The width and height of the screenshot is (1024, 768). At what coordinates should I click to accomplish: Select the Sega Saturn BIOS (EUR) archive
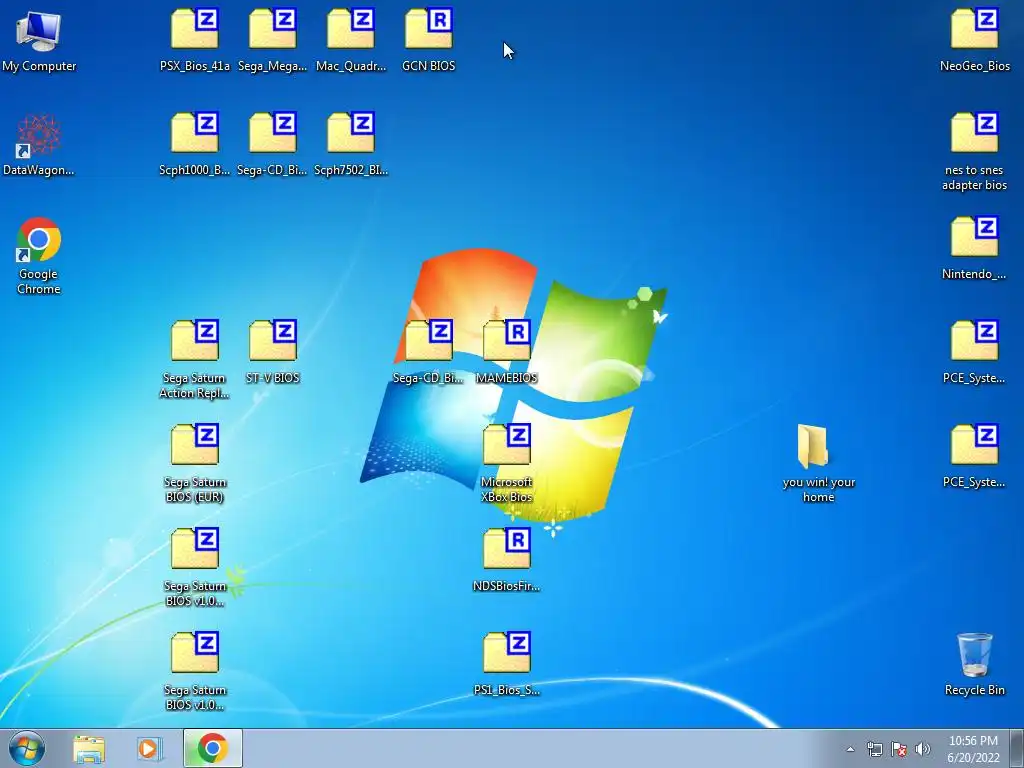pos(195,464)
